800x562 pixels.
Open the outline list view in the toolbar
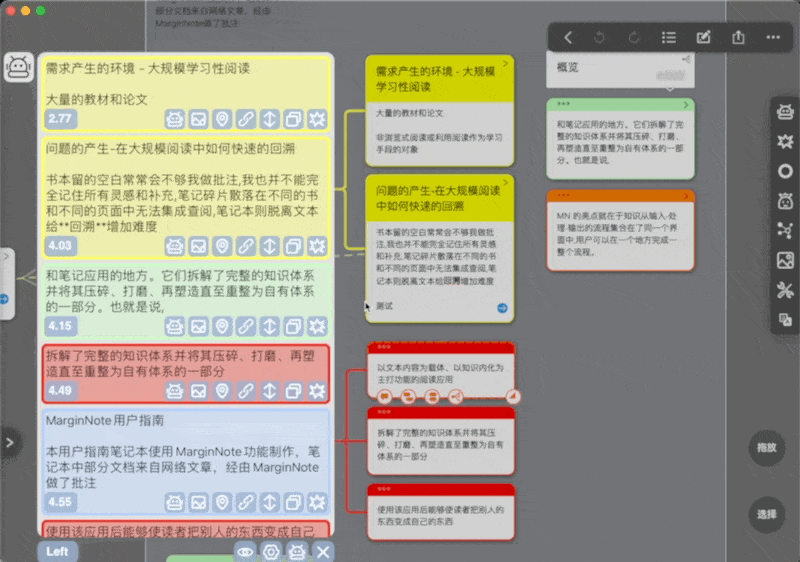(669, 37)
